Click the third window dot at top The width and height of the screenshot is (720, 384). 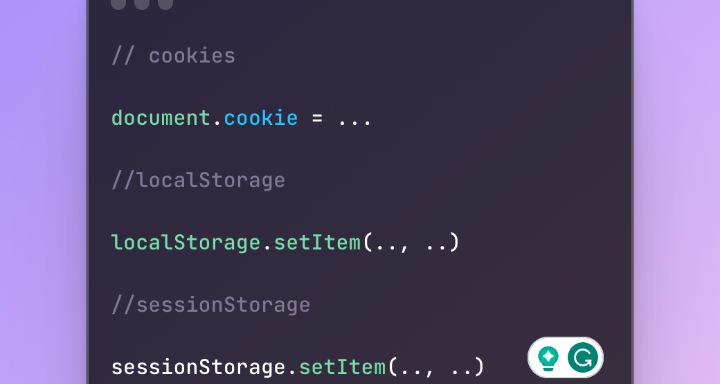(165, 3)
